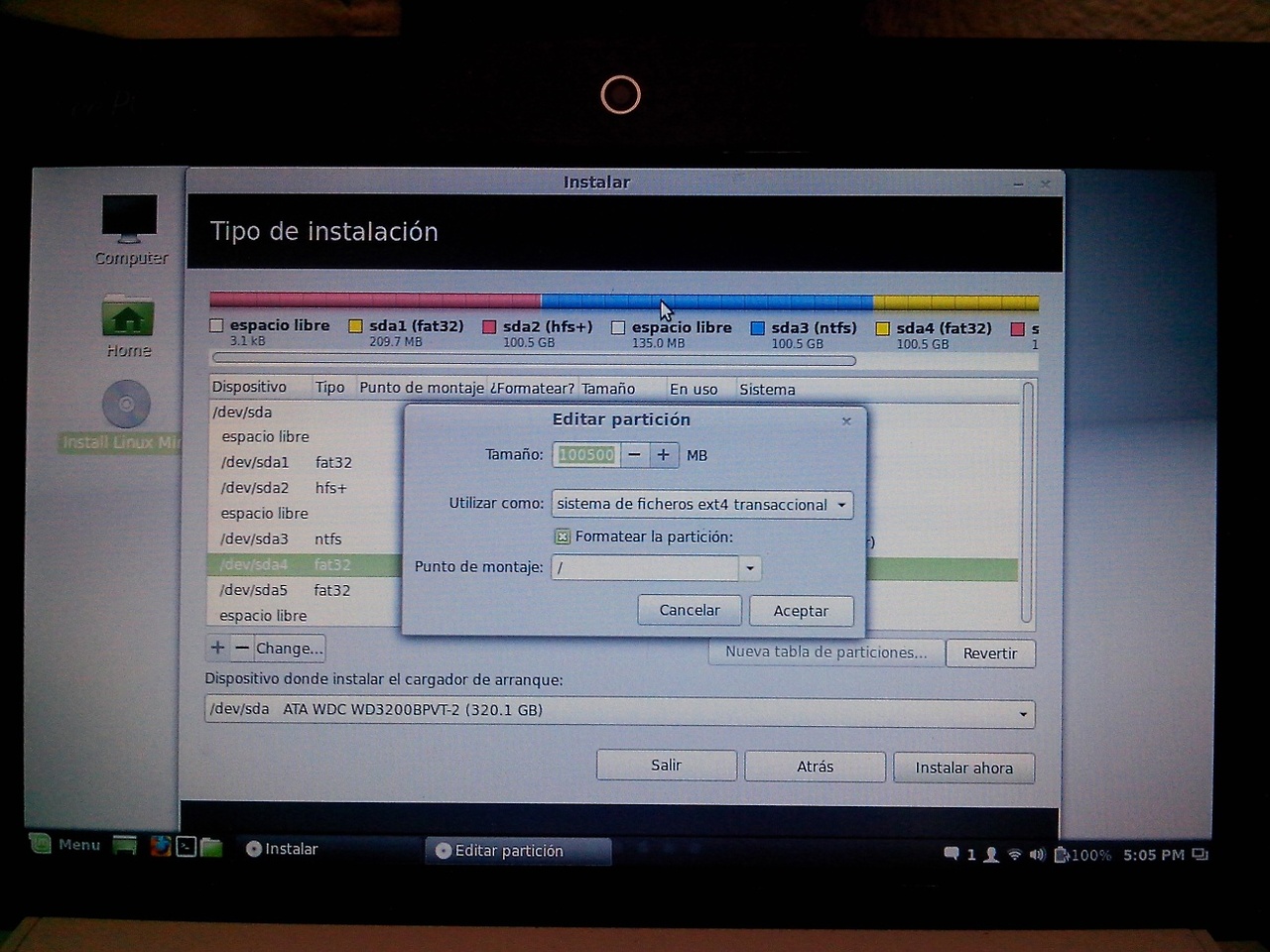Decrease Tamaño with the minus stepper
The width and height of the screenshot is (1270, 952).
coord(635,455)
